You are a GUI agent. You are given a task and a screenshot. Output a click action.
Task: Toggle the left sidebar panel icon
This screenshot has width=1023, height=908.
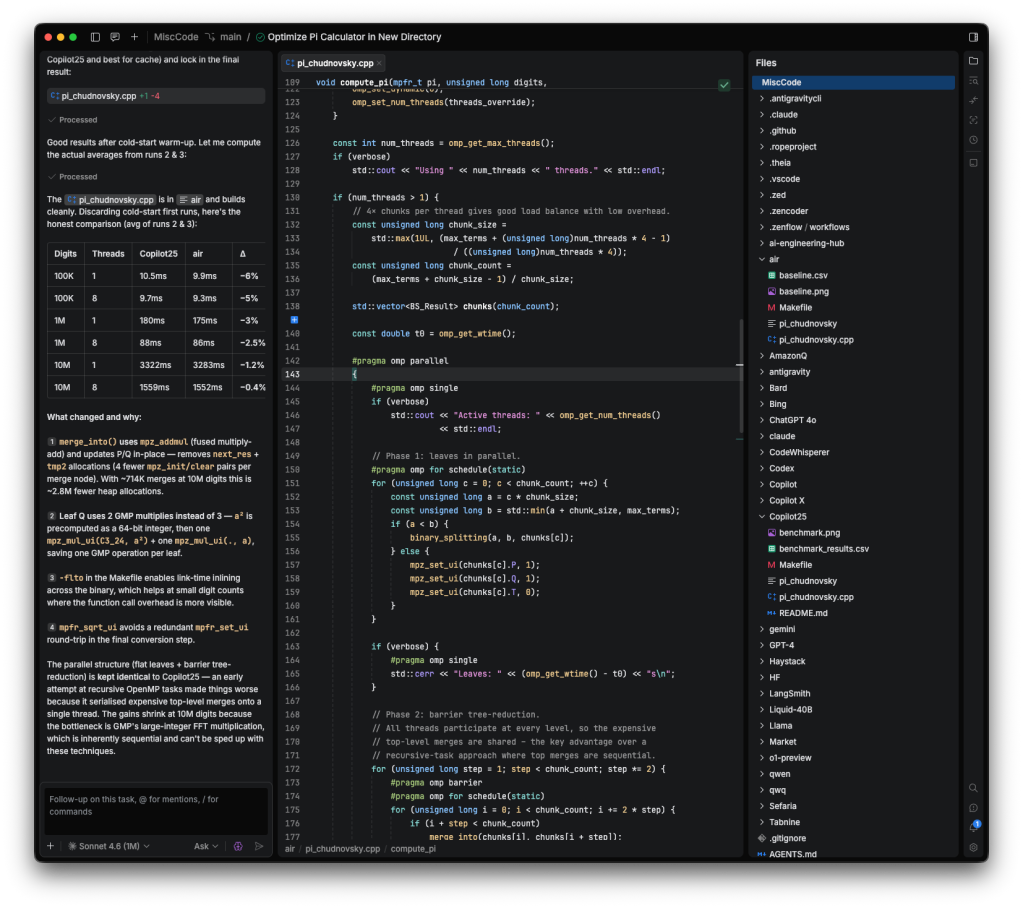(95, 37)
